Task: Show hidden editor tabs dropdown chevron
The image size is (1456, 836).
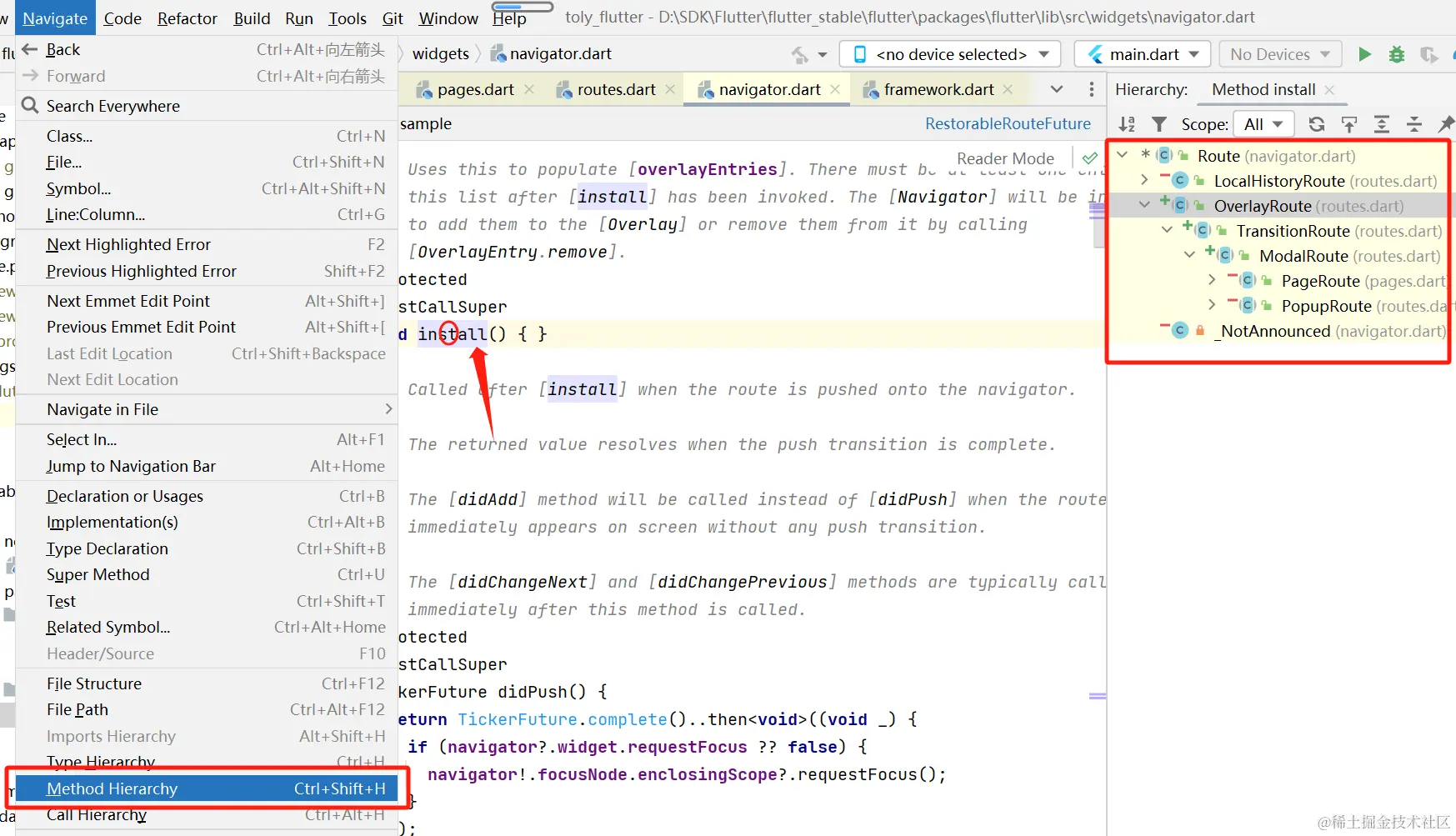Action: [1057, 89]
